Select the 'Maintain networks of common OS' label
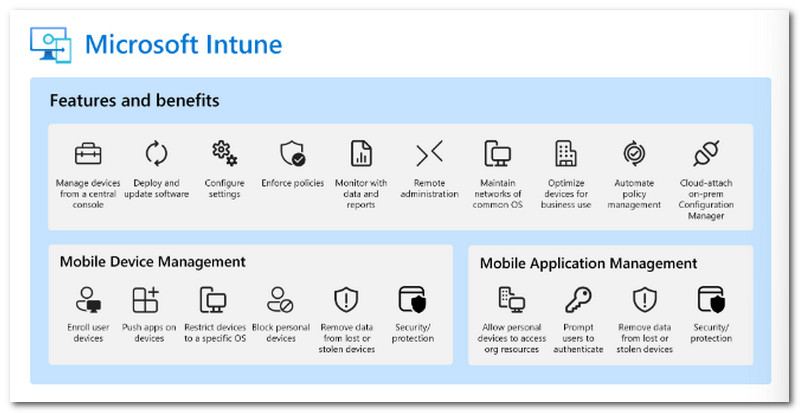Viewport: 800px width, 413px height. point(497,194)
